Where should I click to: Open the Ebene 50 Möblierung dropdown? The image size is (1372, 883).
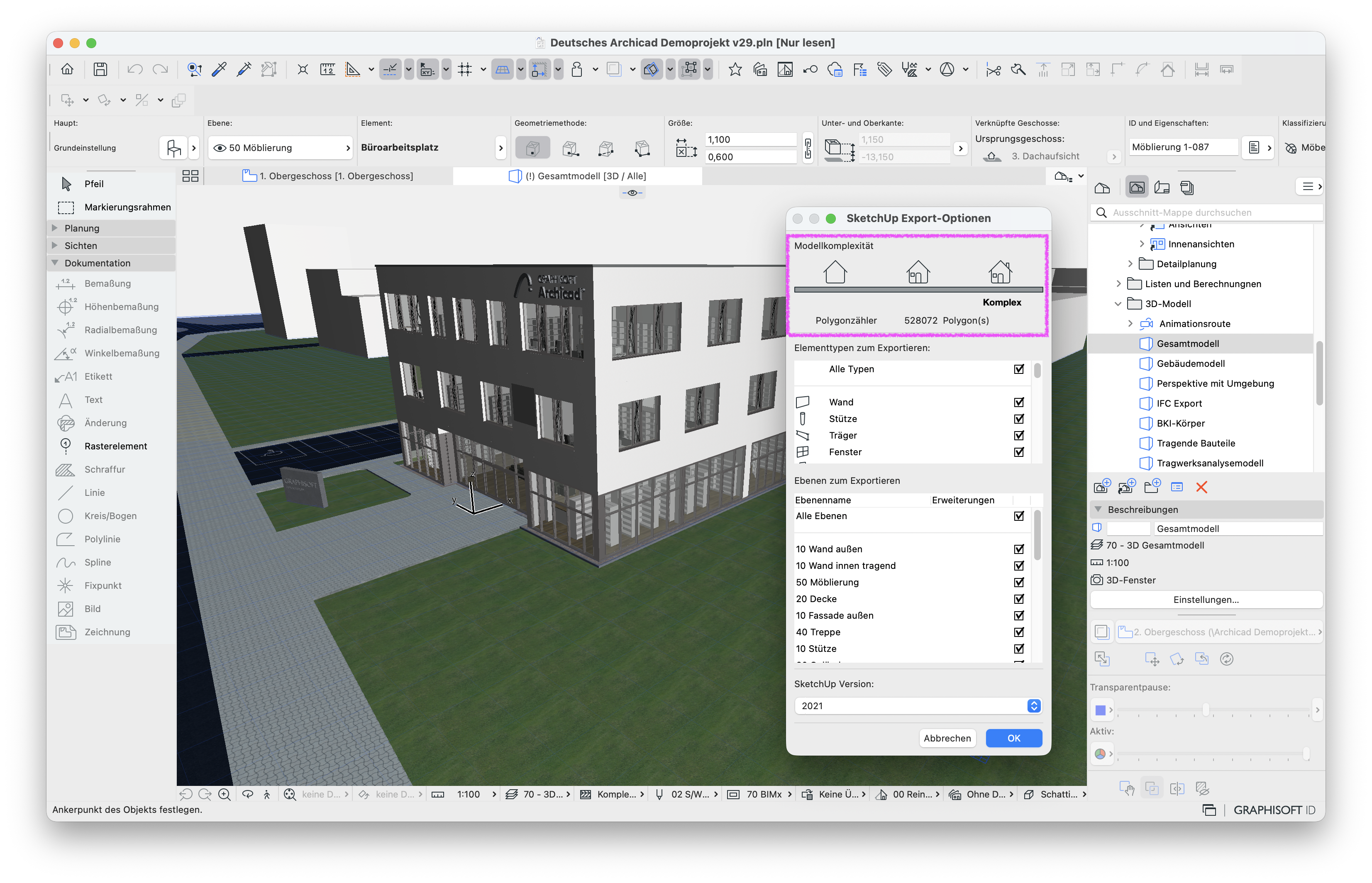pos(280,148)
